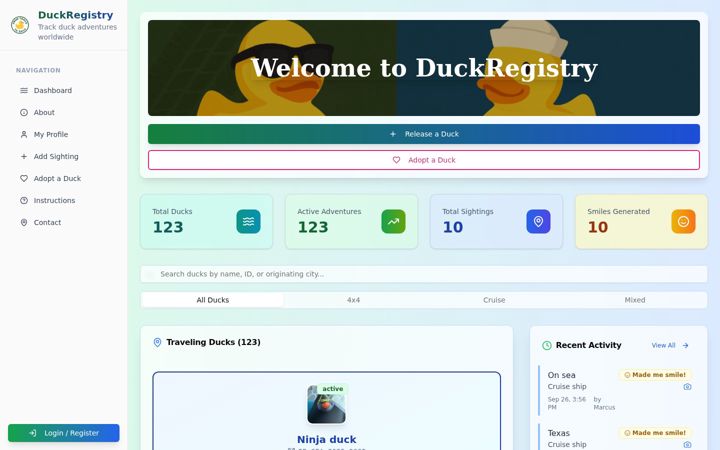Click the by Marcus author text
Screen dimensions: 720x450
click(604, 403)
